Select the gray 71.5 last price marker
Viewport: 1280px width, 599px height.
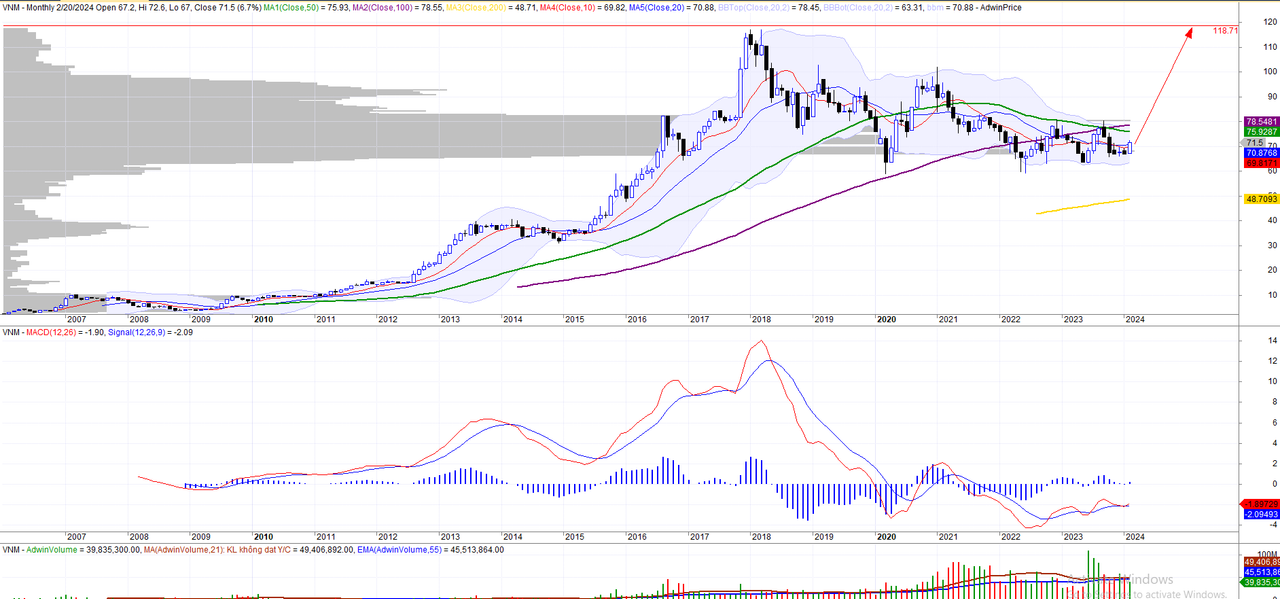1254,143
